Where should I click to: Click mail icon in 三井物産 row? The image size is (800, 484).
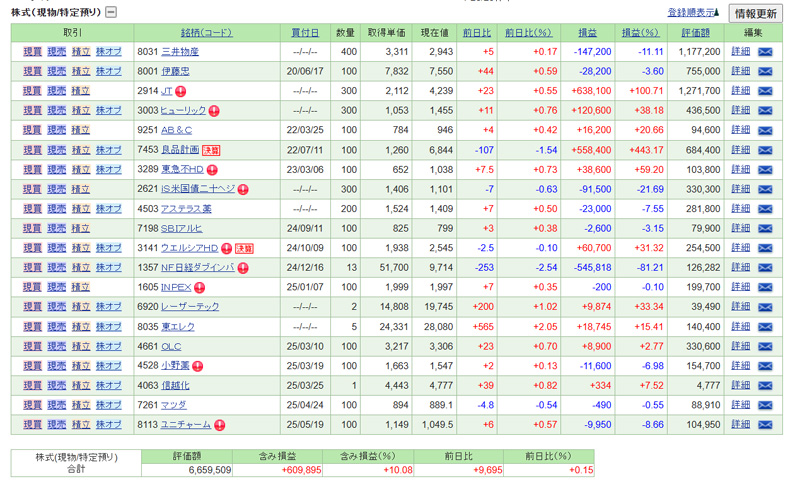[x=765, y=52]
